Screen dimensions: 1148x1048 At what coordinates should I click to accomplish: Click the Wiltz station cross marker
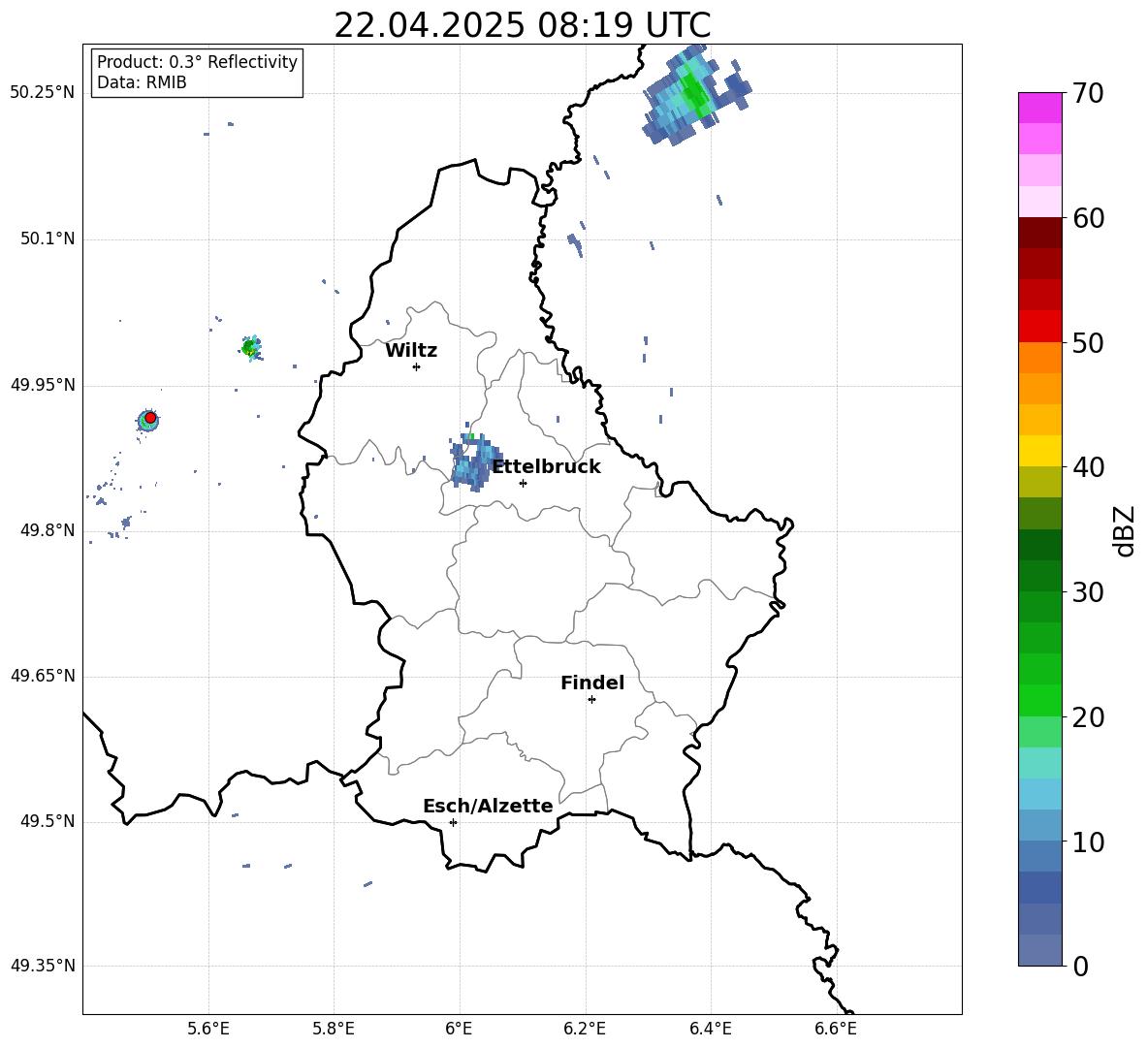[x=416, y=366]
